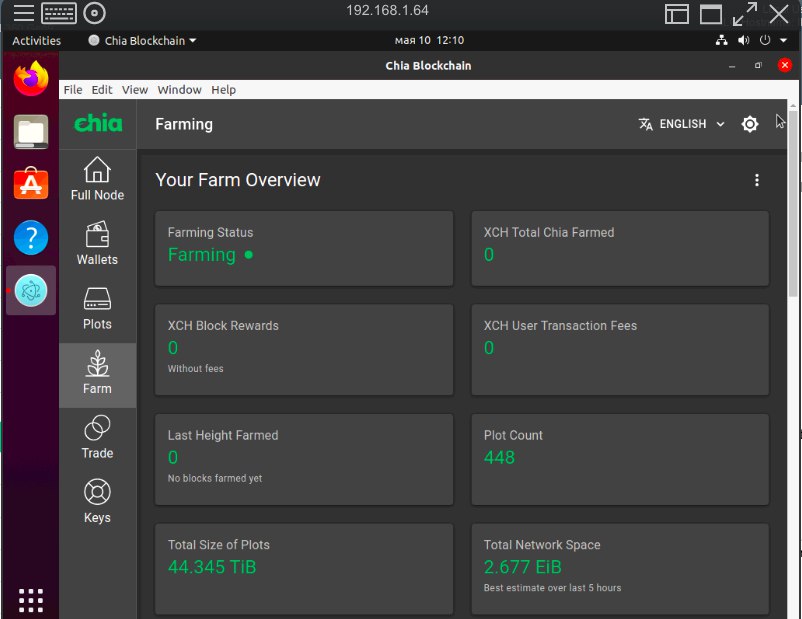Click the volume tray icon

click(743, 40)
